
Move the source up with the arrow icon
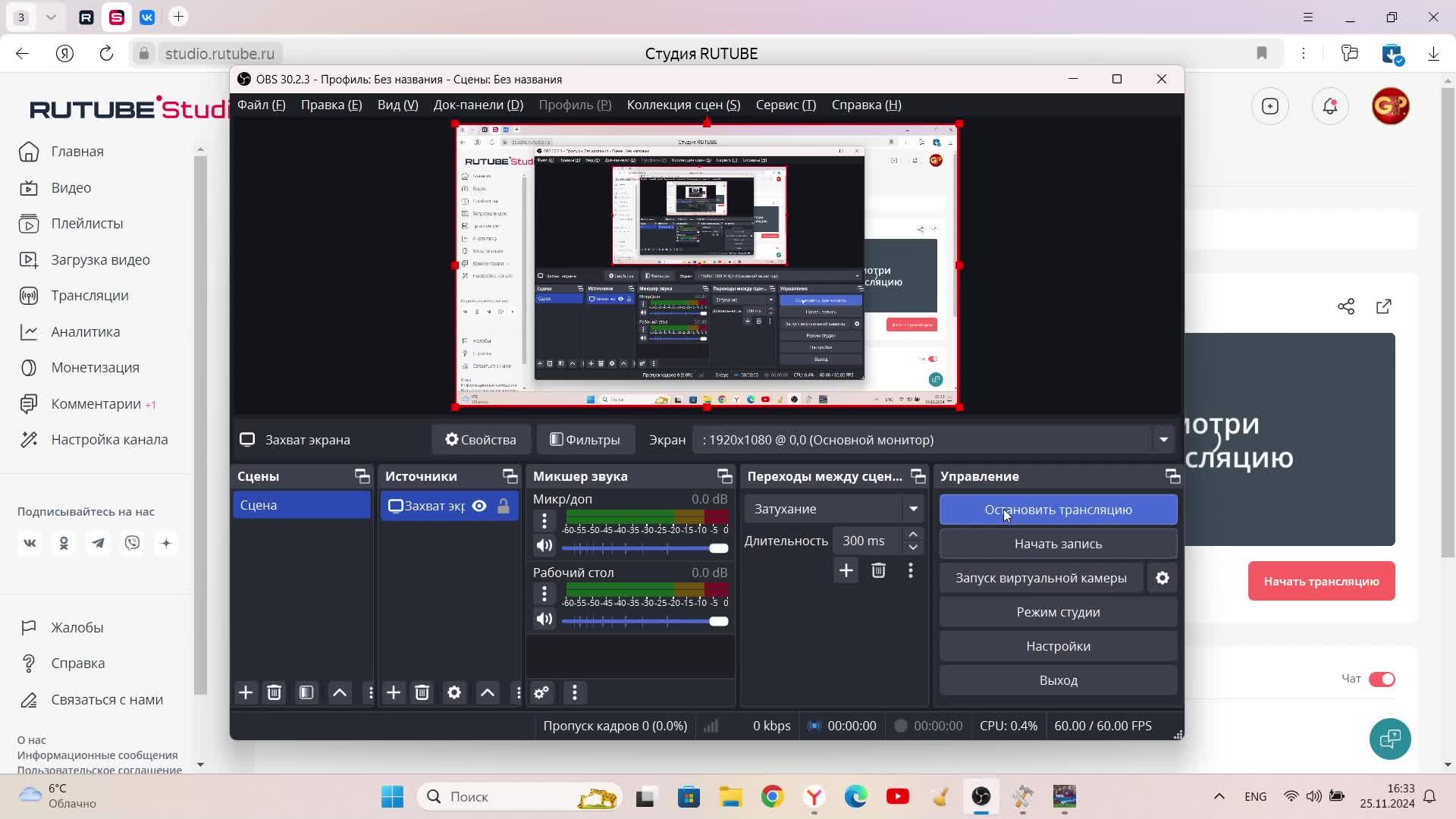[x=488, y=692]
